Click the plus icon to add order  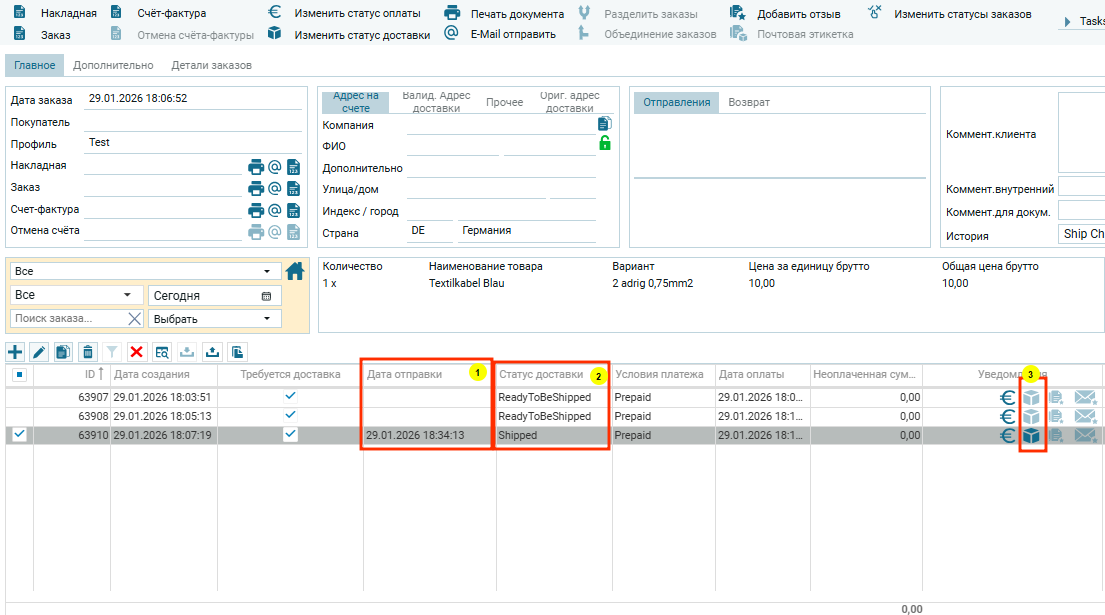(x=15, y=351)
